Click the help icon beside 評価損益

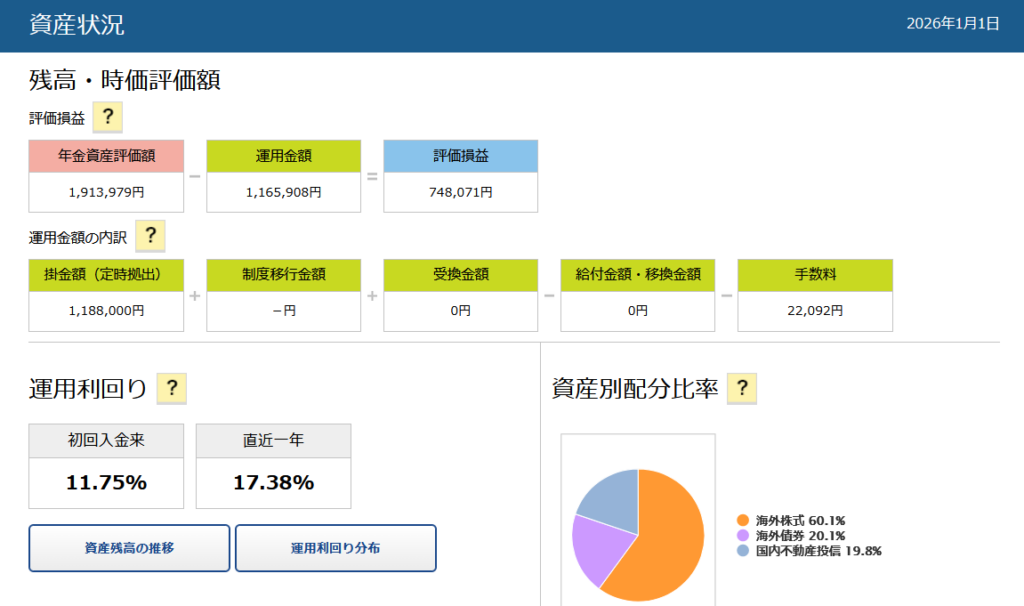(107, 117)
